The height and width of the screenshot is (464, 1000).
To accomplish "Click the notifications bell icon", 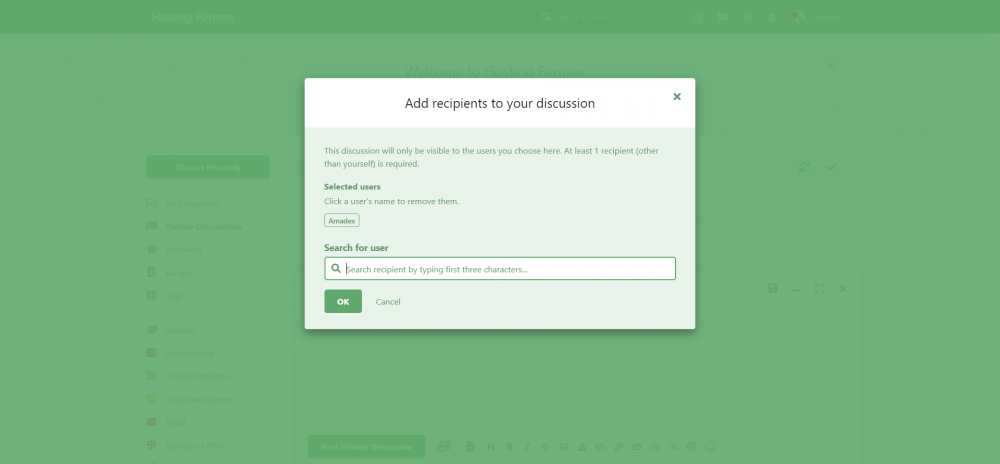I will point(771,17).
